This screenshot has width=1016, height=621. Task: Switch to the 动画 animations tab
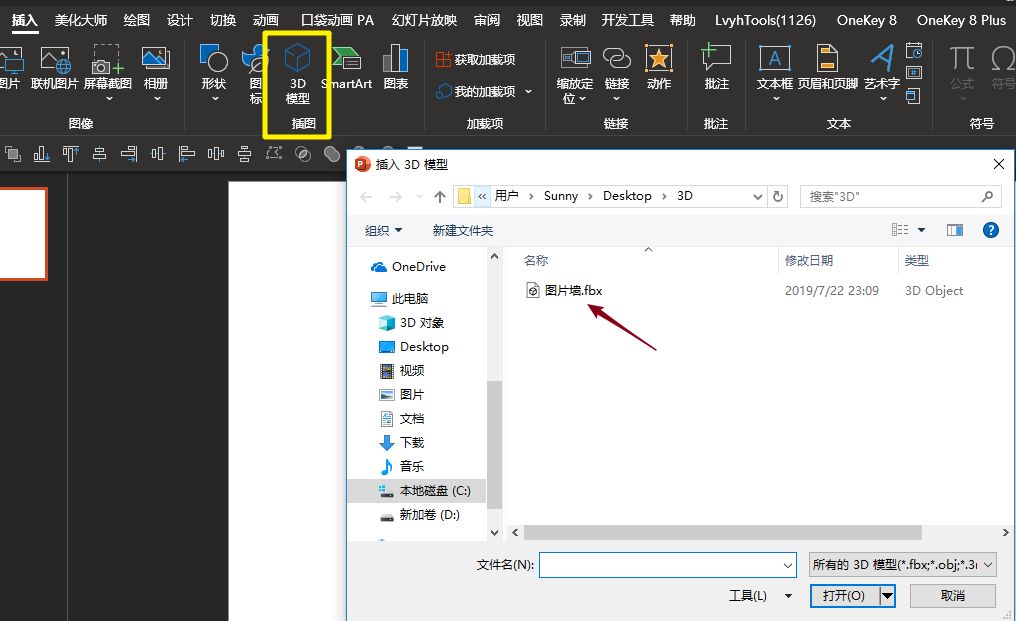pos(266,21)
